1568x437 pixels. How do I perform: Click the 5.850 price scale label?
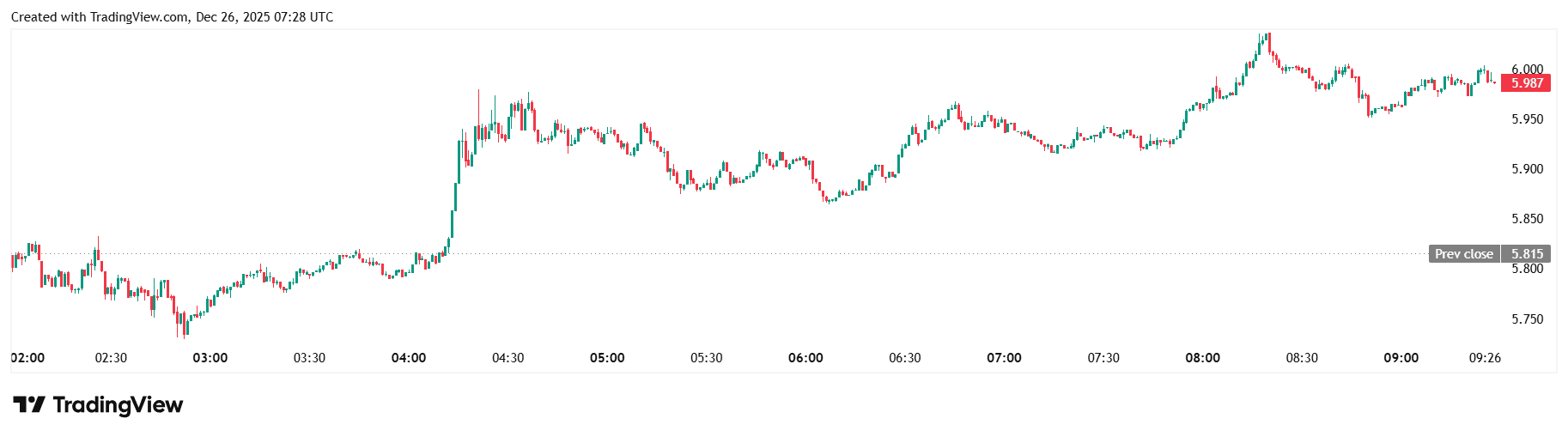tap(1527, 219)
